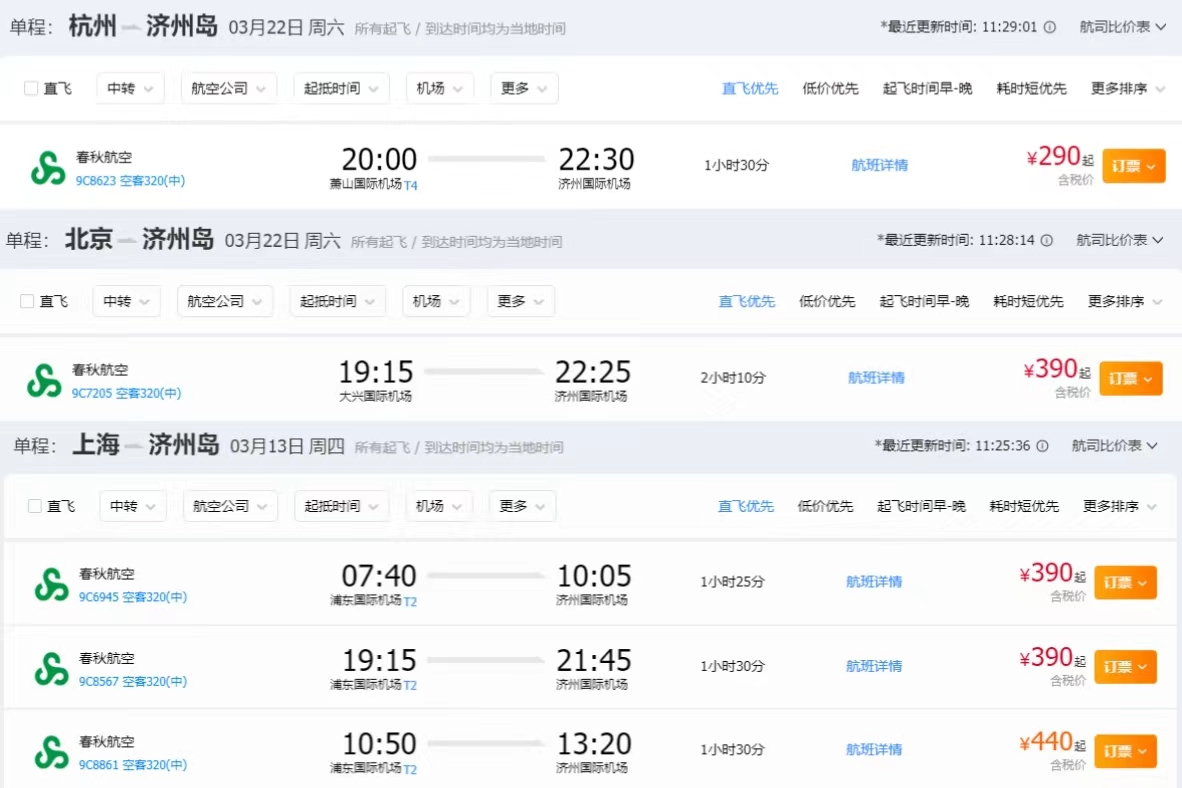Click Spring Airlines logo for flight 9C6945
This screenshot has height=788, width=1182.
point(51,584)
